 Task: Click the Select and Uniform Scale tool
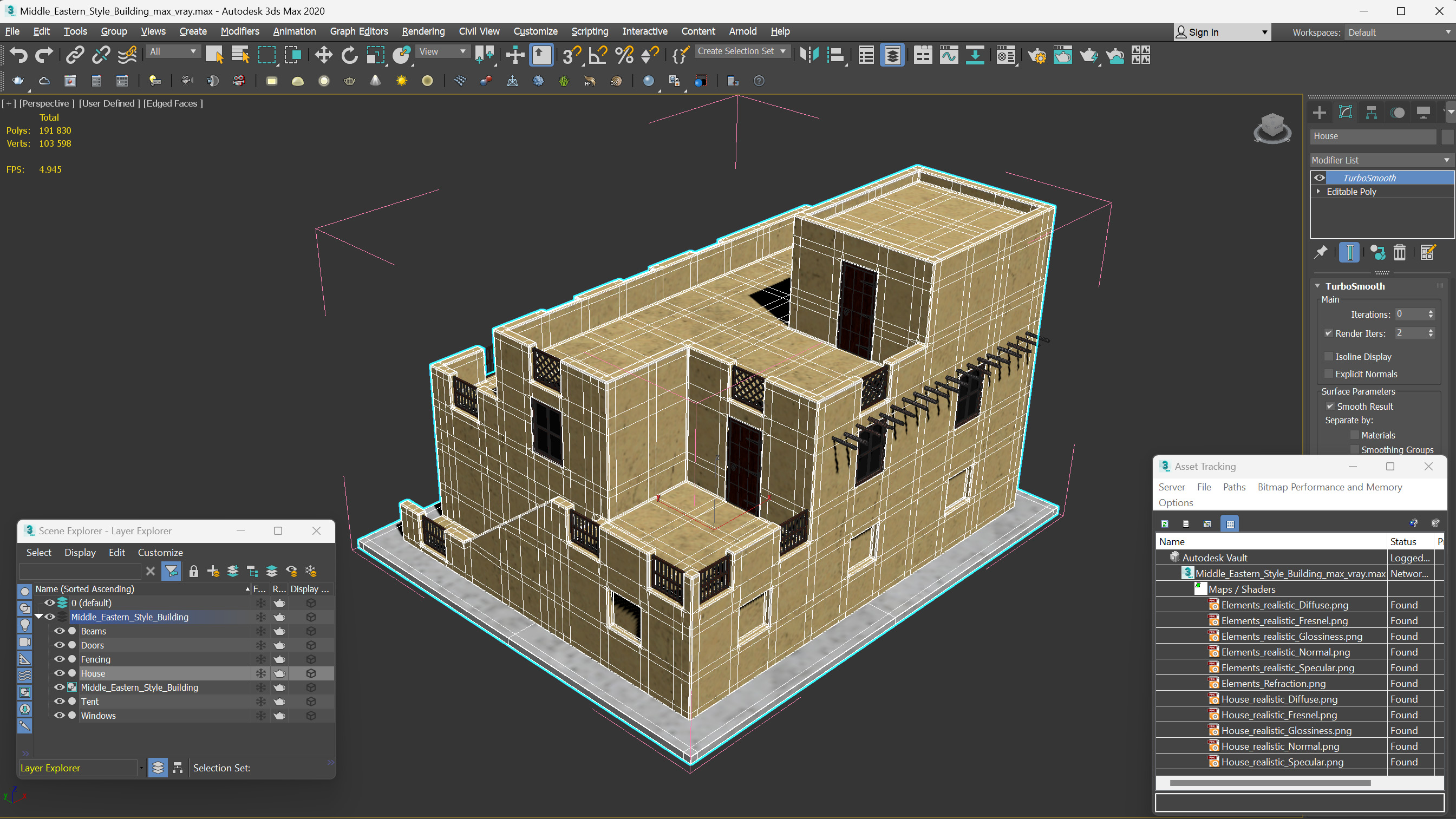[x=375, y=55]
